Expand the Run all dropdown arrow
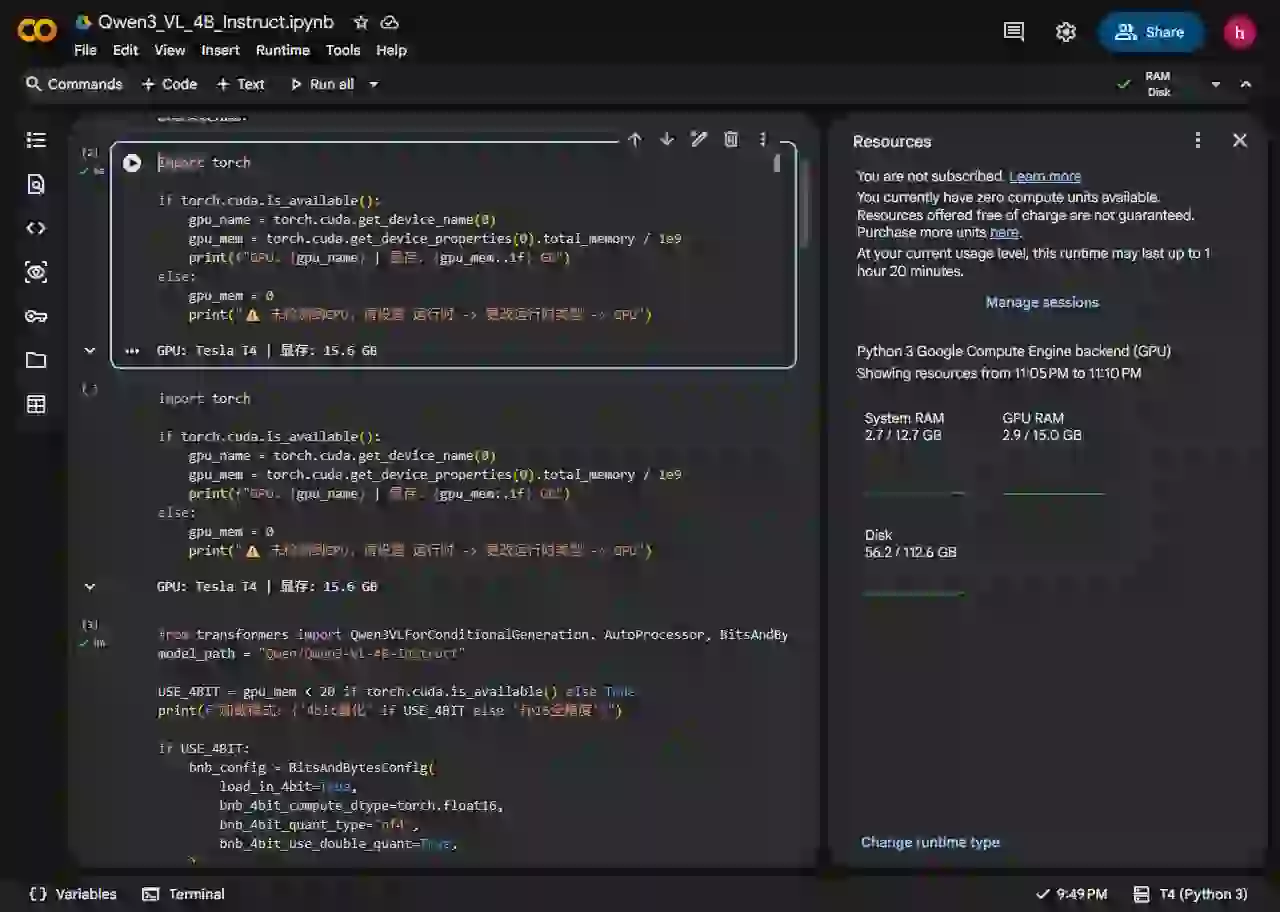Image resolution: width=1280 pixels, height=912 pixels. pos(374,84)
